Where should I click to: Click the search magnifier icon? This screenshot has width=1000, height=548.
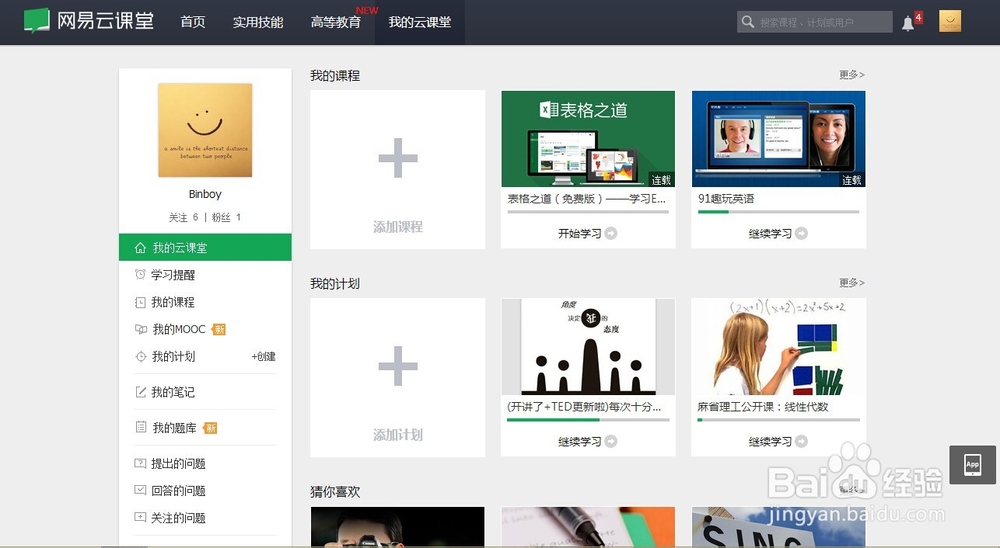tap(747, 22)
